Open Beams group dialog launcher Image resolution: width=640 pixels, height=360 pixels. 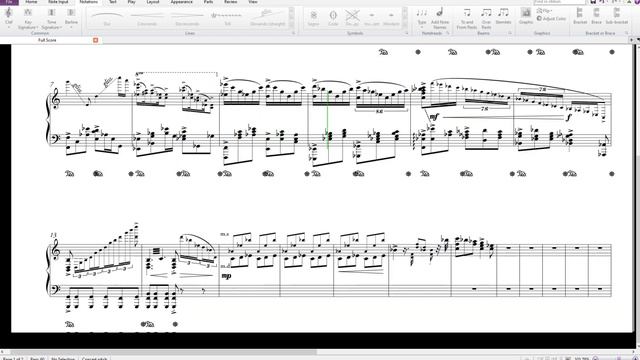pyautogui.click(x=510, y=33)
